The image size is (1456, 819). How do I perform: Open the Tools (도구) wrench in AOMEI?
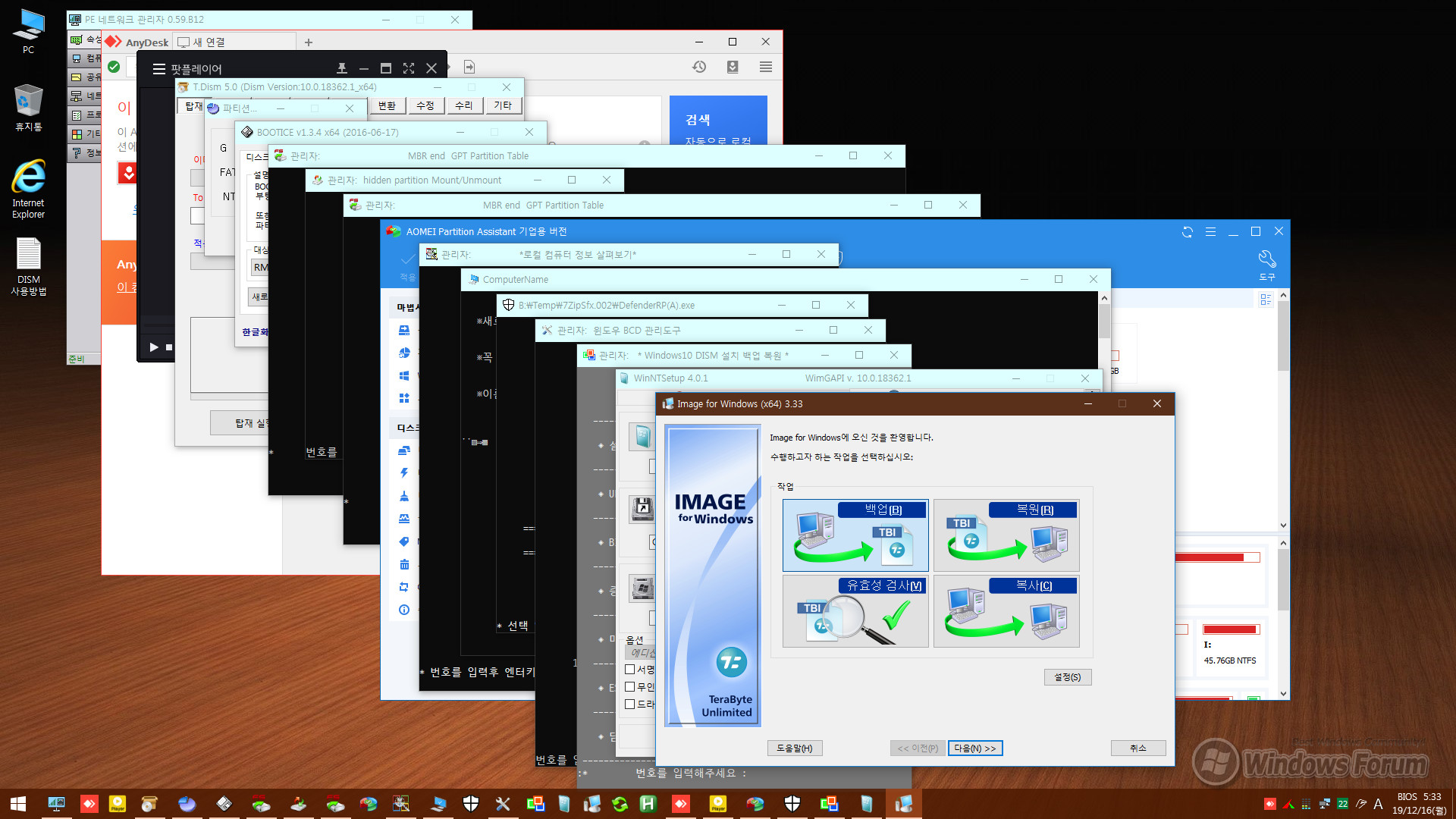[x=1266, y=265]
